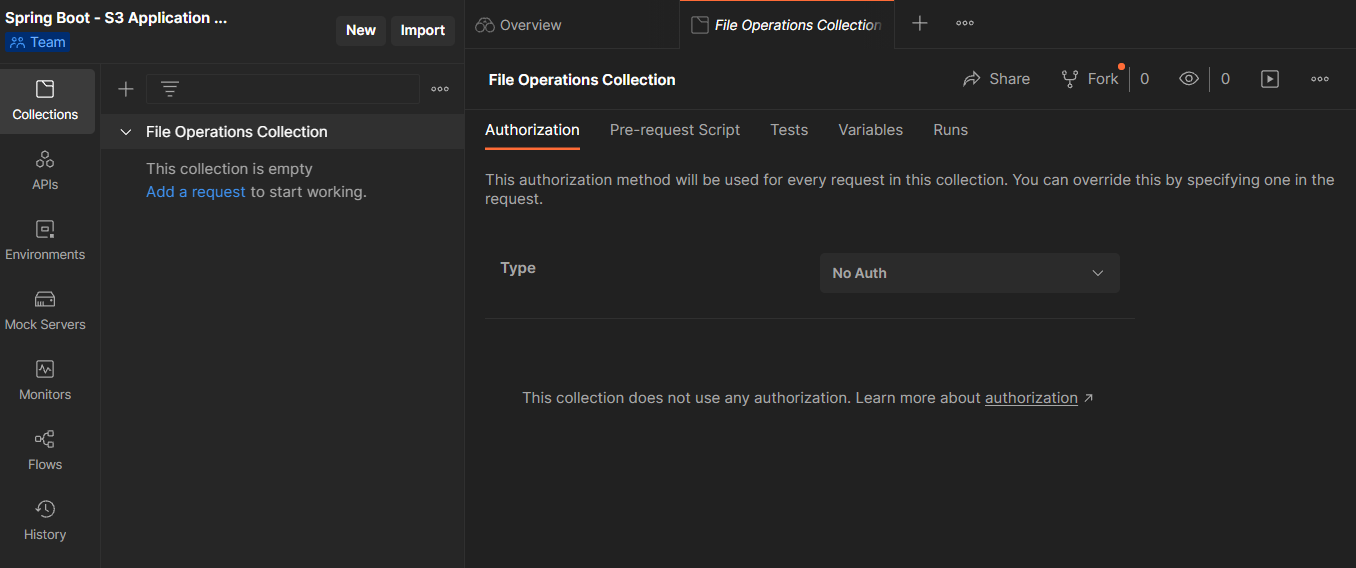
Task: Click the fork count number
Action: tap(1145, 79)
